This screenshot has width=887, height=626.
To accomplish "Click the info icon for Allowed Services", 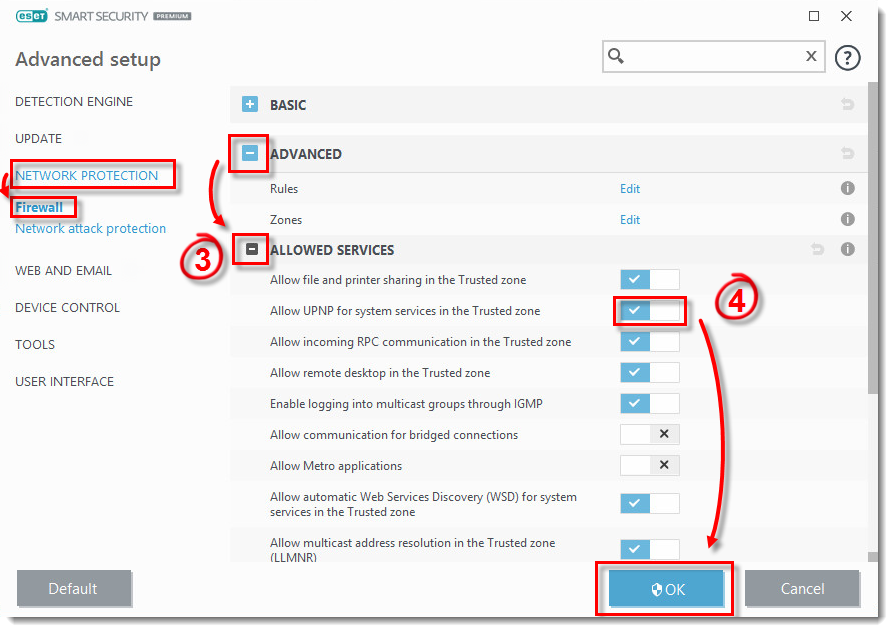I will click(x=847, y=249).
